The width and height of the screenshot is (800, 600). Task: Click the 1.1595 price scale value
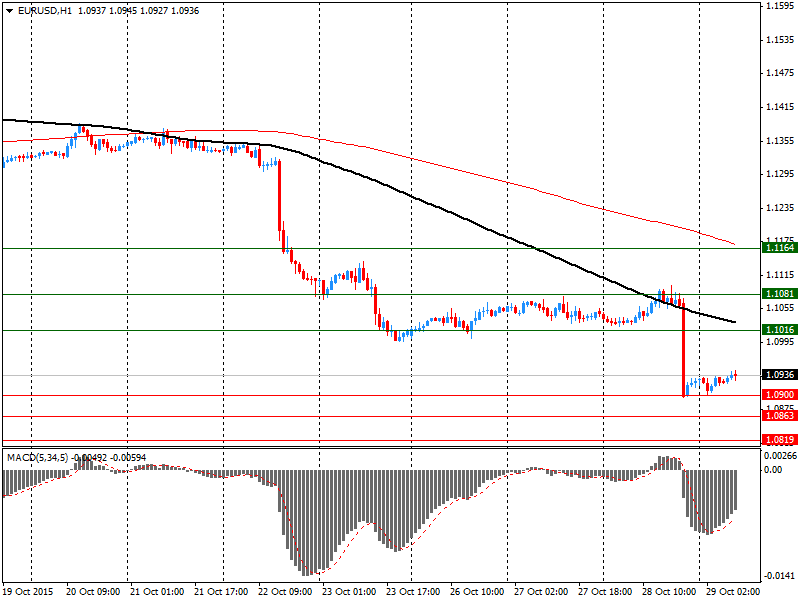(x=781, y=6)
